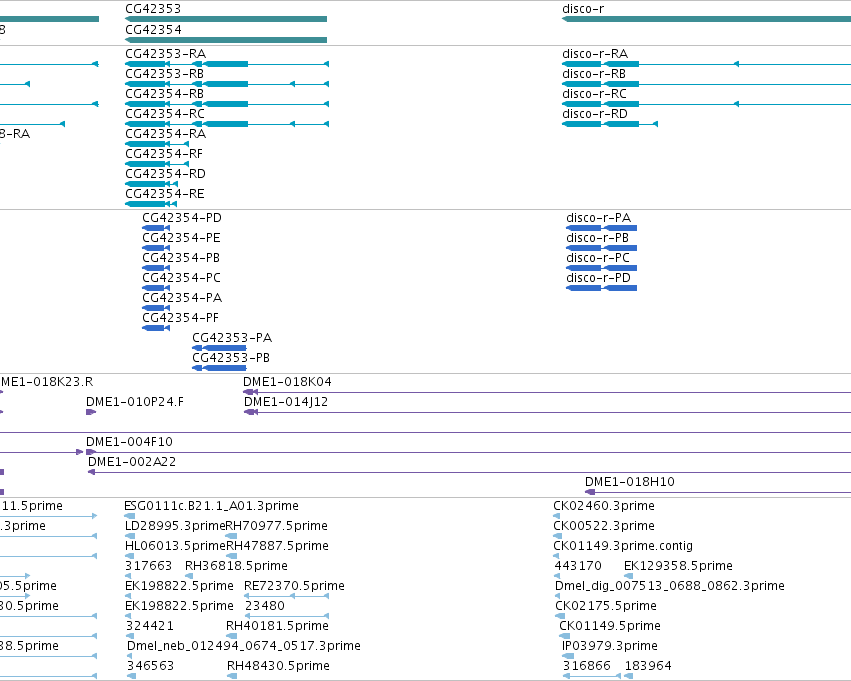The width and height of the screenshot is (851, 681).
Task: Click the CG42354-RE transcript glyph
Action: pos(151,204)
